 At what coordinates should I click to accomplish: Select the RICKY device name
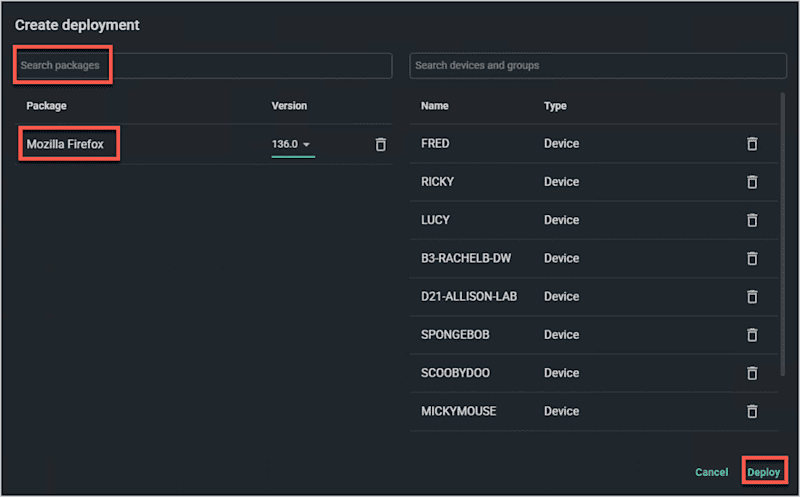pyautogui.click(x=437, y=182)
